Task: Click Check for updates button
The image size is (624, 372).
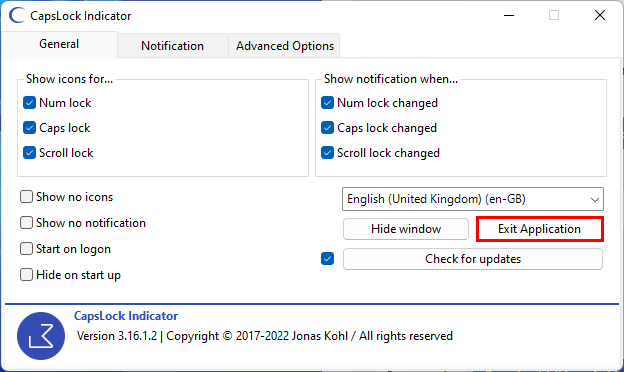Action: click(x=473, y=259)
